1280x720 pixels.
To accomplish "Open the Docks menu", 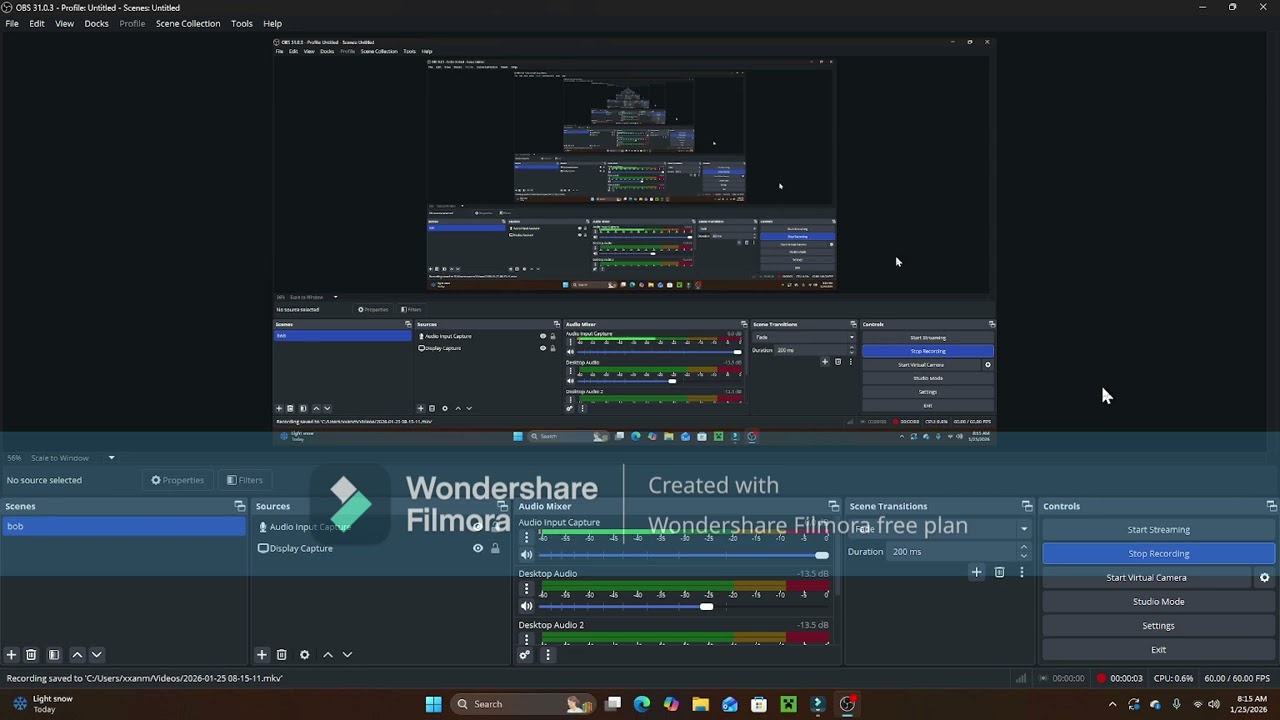I will (96, 23).
